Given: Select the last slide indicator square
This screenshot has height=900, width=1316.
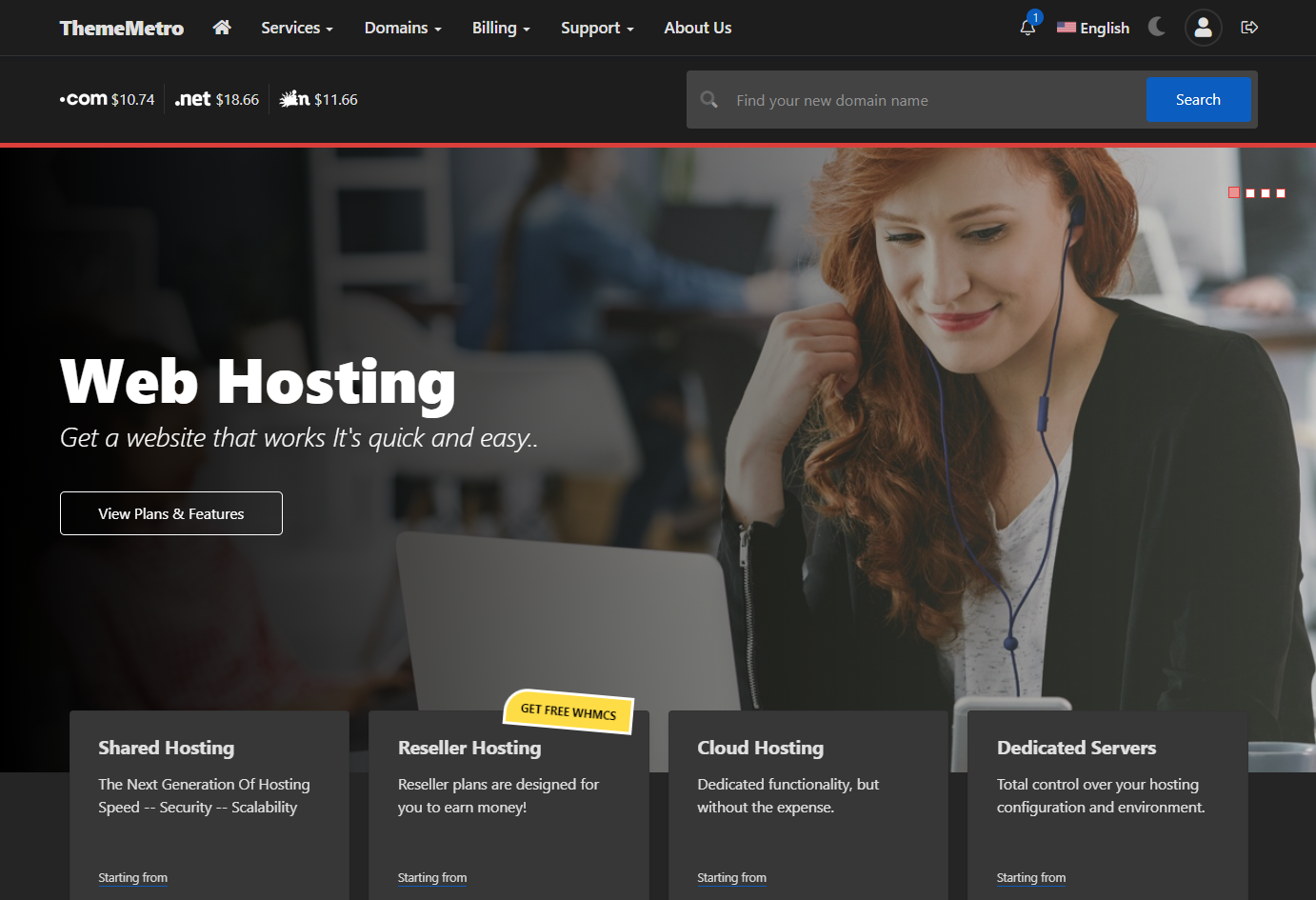Looking at the screenshot, I should [x=1280, y=191].
